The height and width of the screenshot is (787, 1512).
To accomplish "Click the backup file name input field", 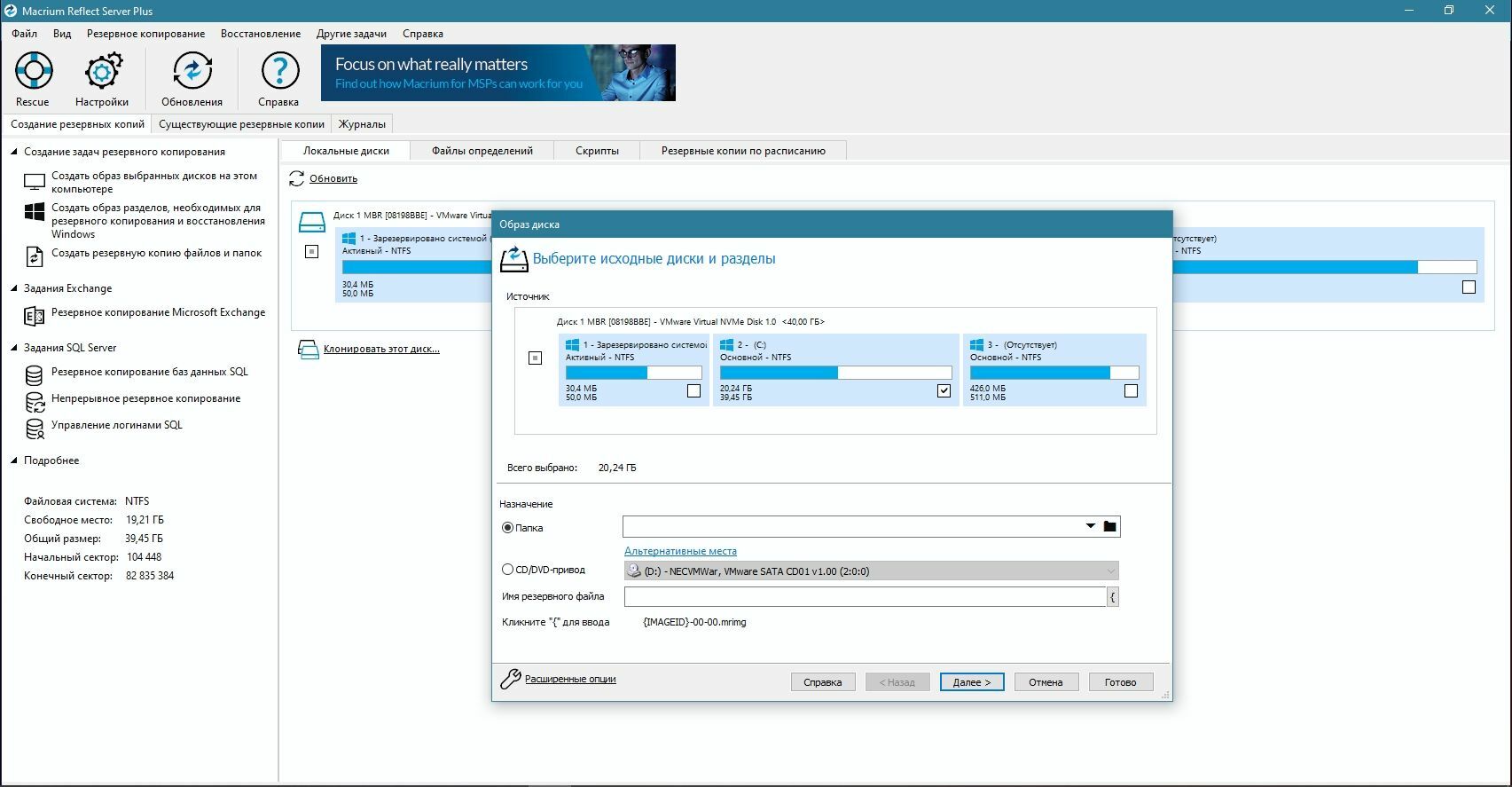I will tap(866, 597).
